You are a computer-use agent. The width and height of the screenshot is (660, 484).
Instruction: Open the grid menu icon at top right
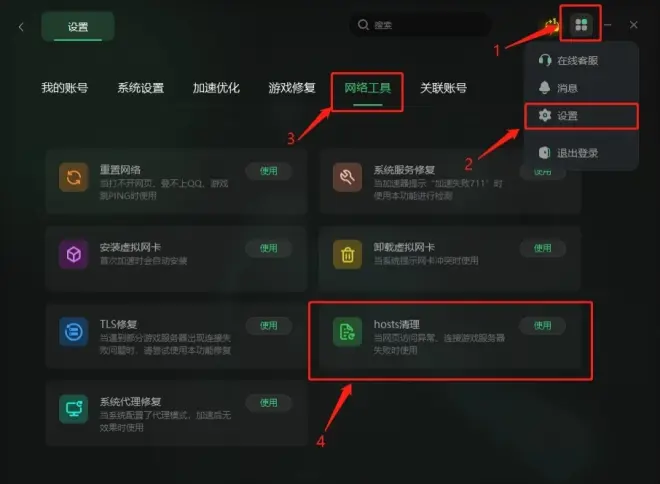(x=581, y=24)
